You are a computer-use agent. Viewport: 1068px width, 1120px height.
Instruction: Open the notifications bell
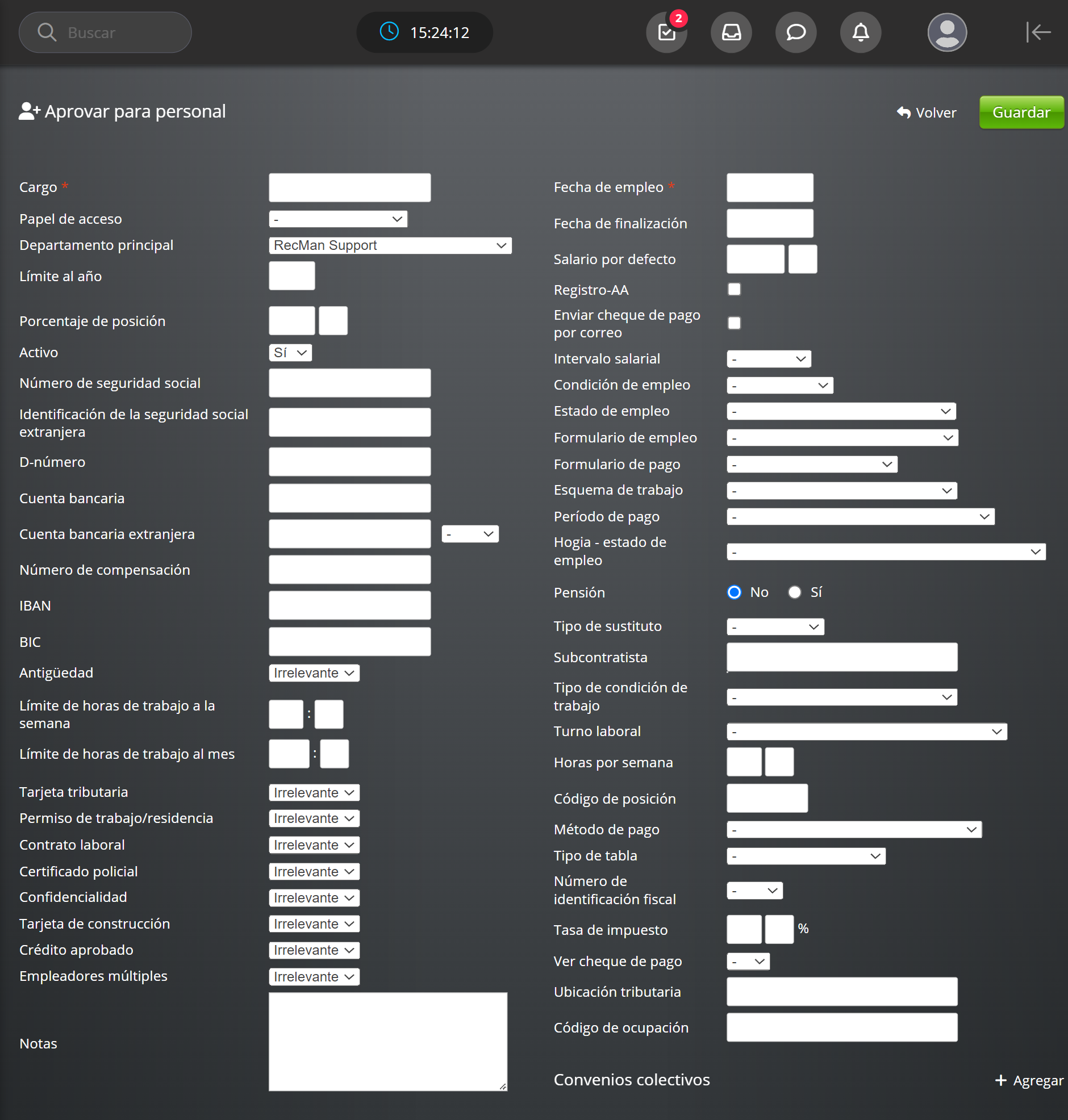click(860, 32)
